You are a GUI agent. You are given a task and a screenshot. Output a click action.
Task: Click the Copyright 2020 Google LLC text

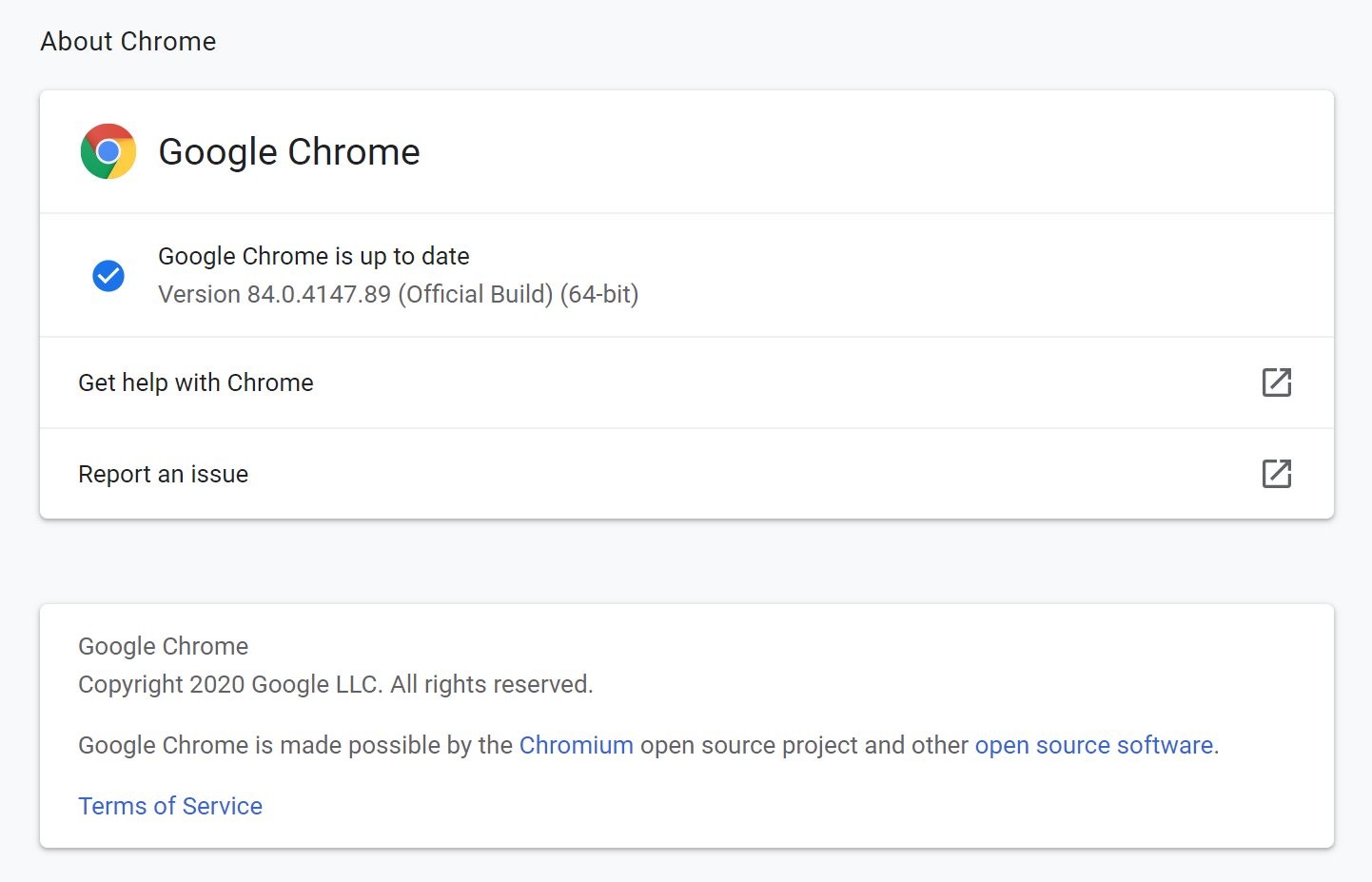tap(335, 683)
